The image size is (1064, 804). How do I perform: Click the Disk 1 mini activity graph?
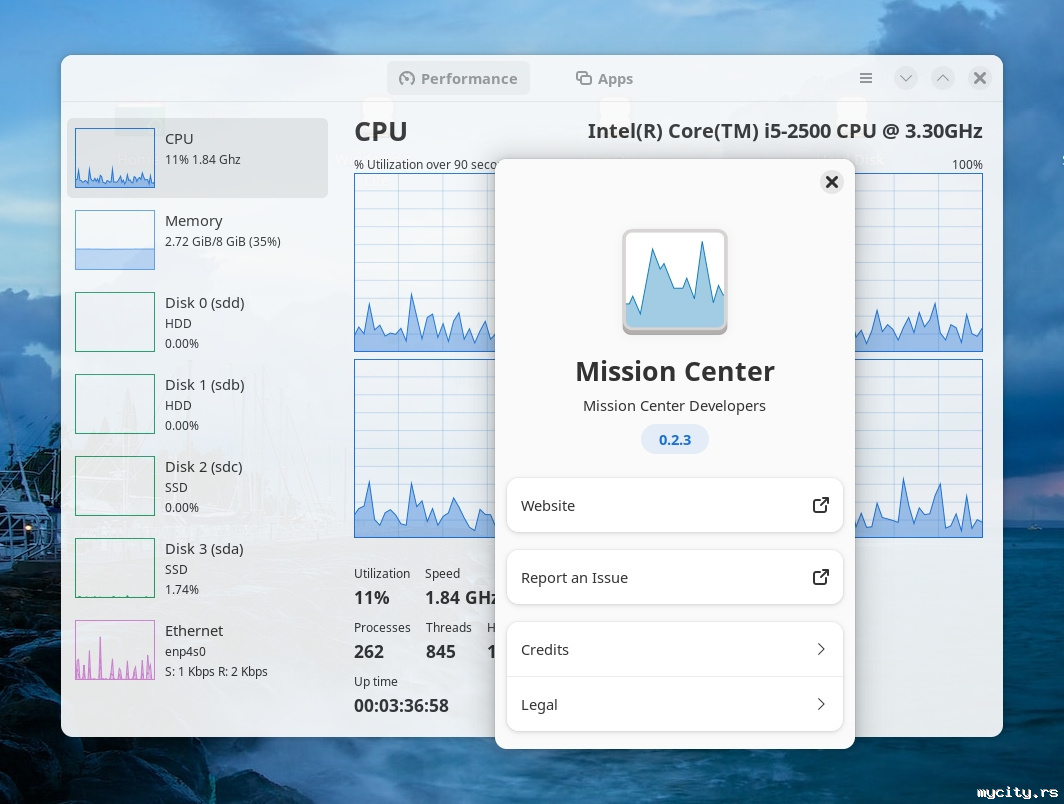115,404
